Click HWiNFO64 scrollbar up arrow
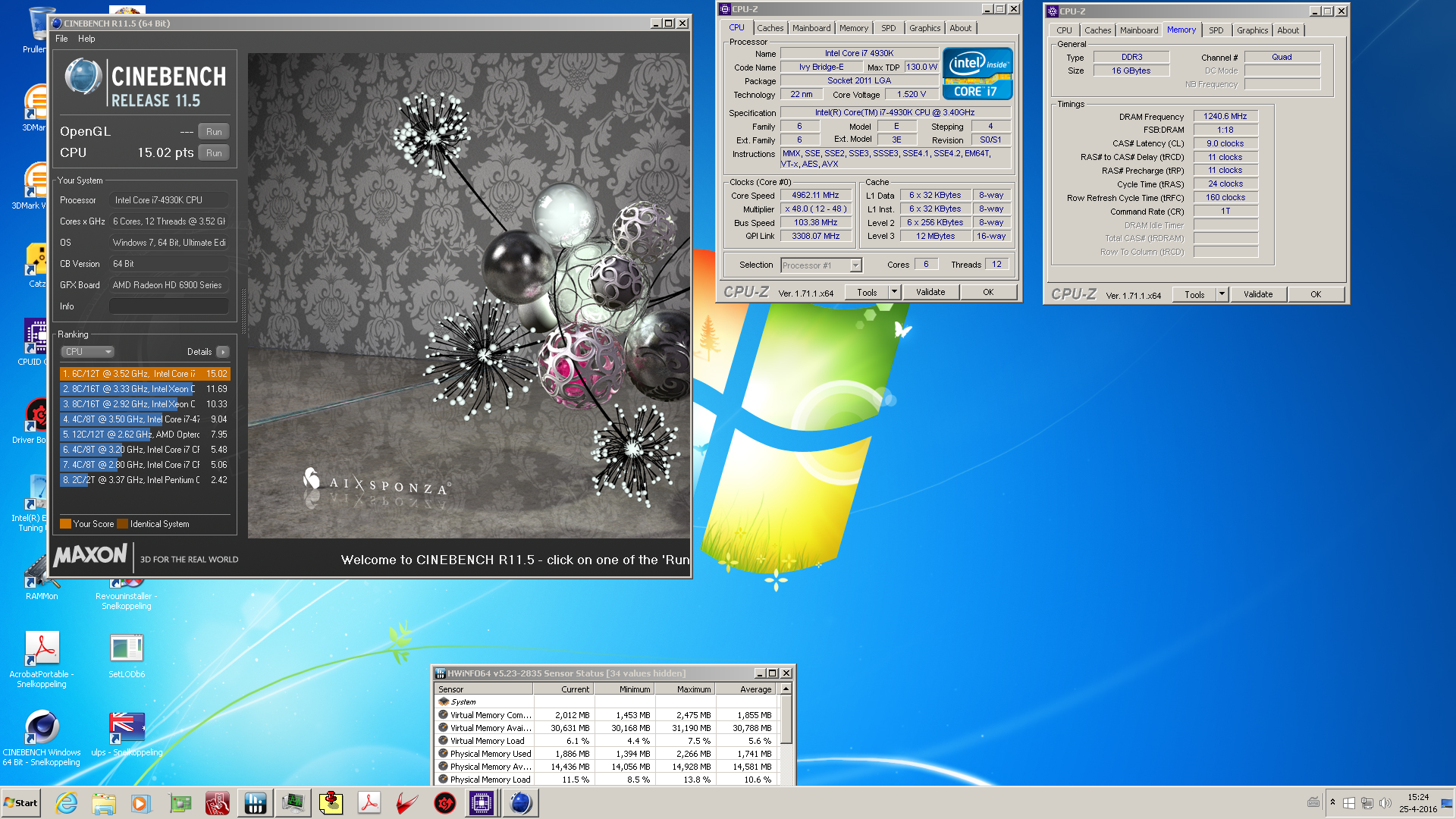Image resolution: width=1456 pixels, height=819 pixels. click(786, 689)
